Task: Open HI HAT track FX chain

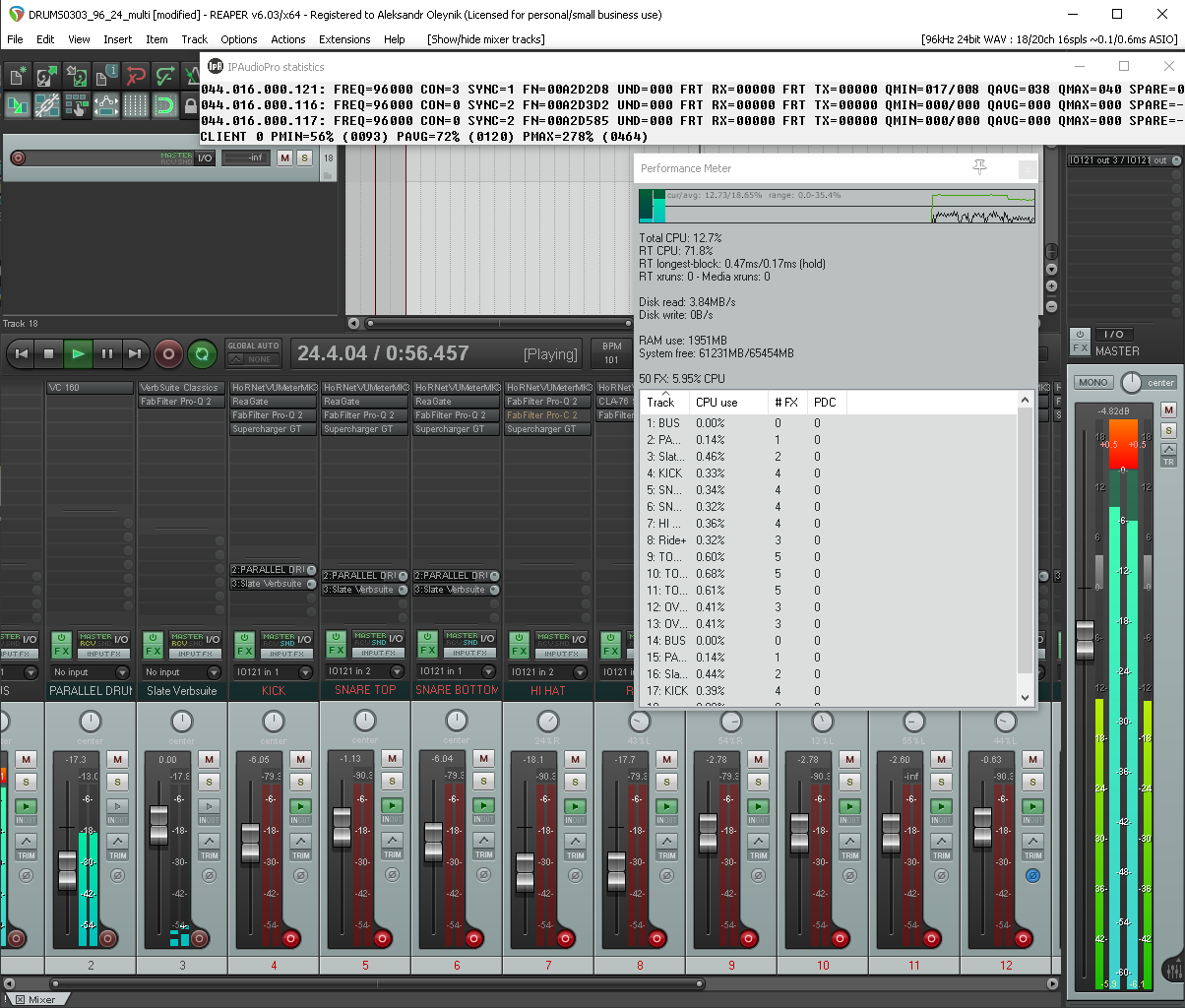Action: point(519,652)
